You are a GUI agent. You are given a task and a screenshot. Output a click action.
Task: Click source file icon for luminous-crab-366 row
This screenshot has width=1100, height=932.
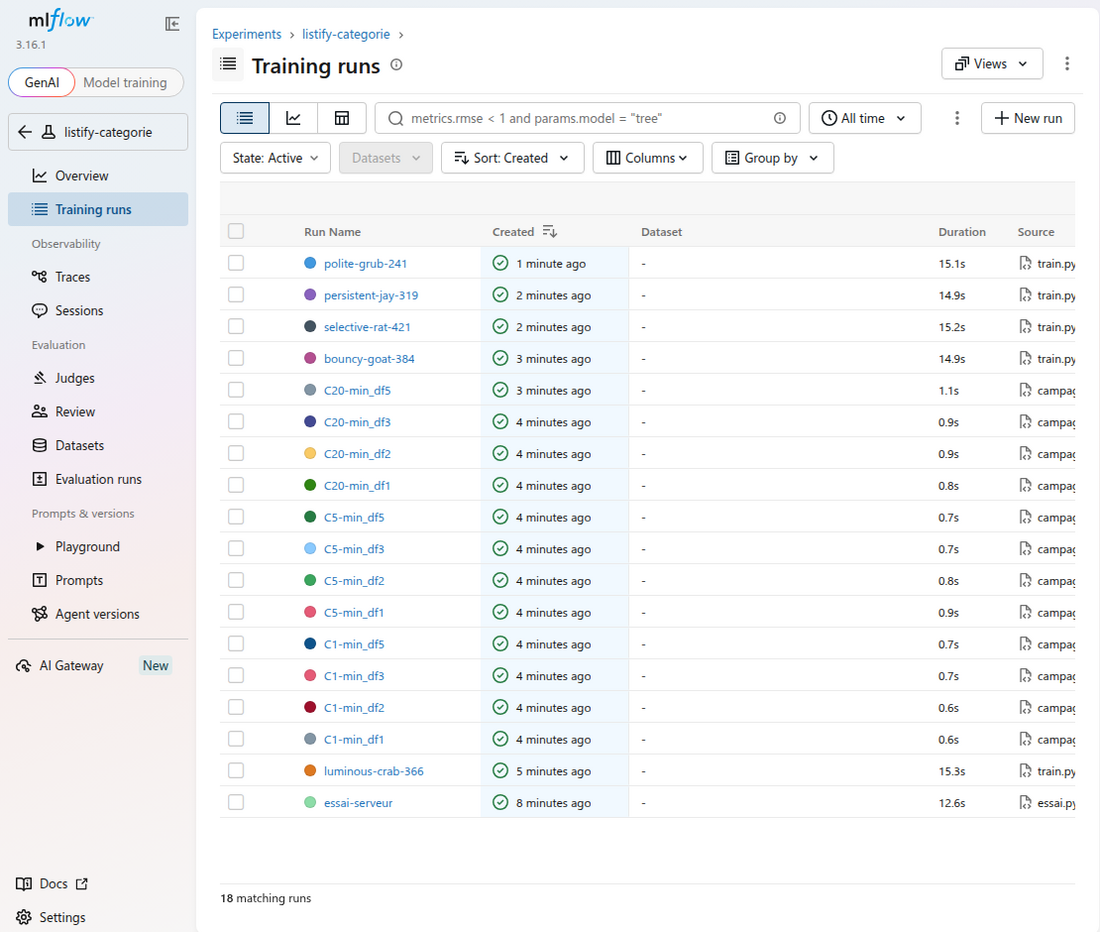1026,771
